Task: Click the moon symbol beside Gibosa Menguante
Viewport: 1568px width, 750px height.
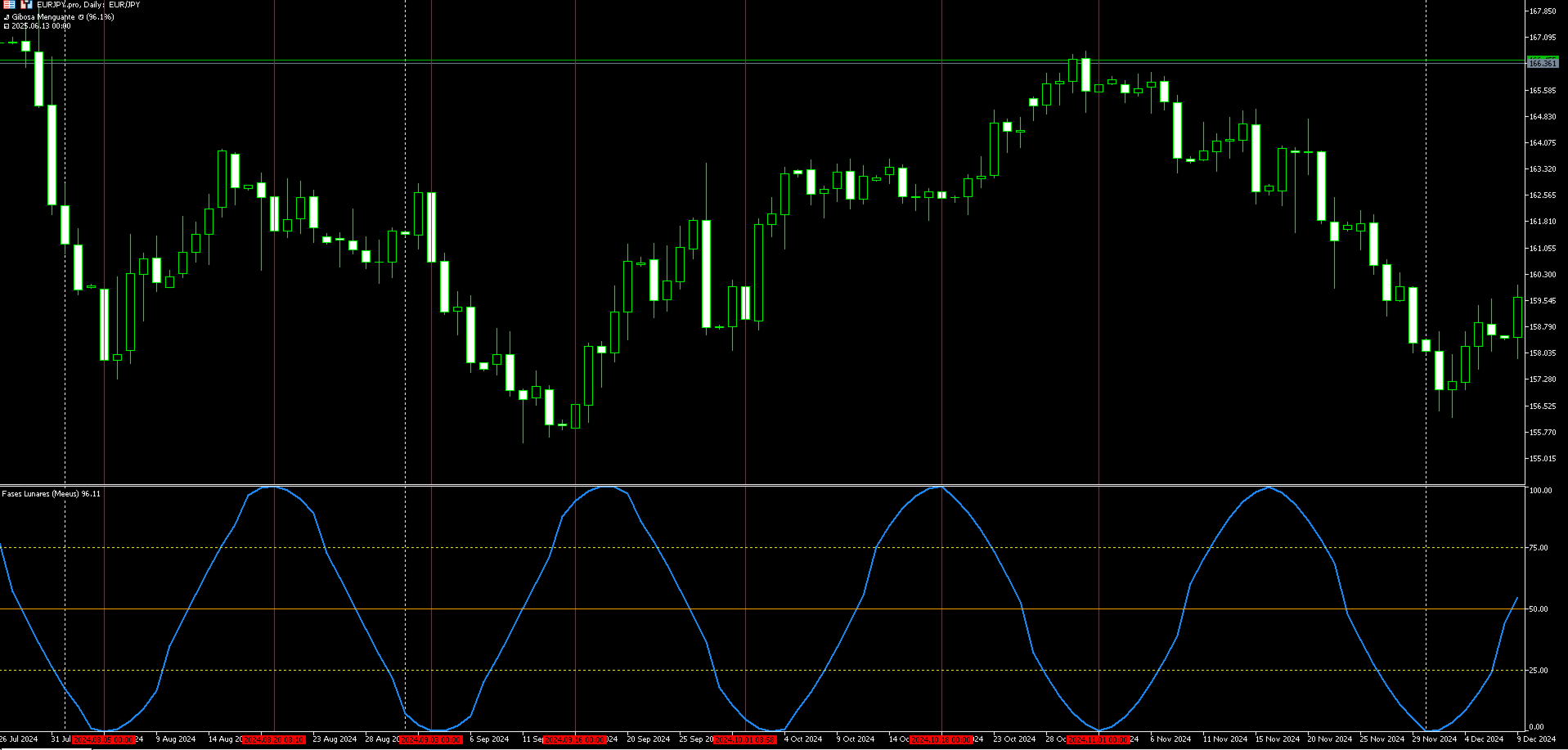Action: click(7, 16)
